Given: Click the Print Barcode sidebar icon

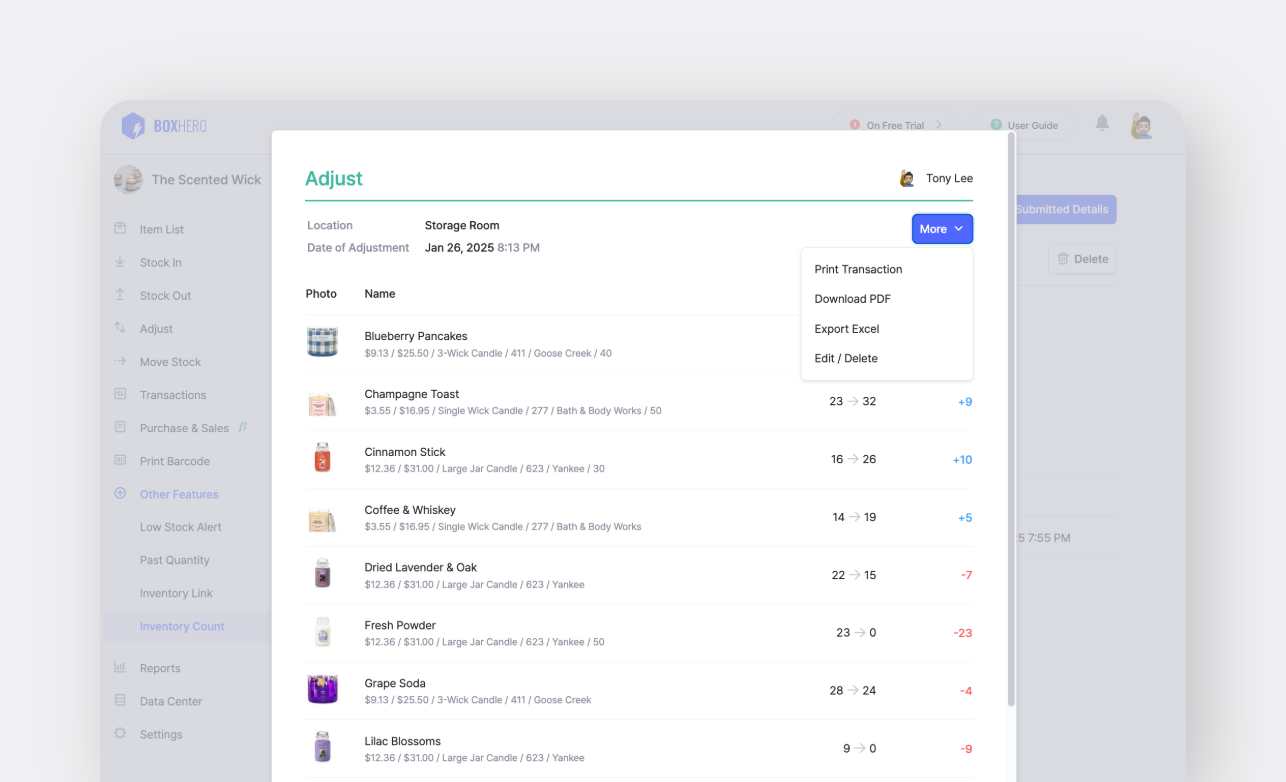Looking at the screenshot, I should pos(120,461).
